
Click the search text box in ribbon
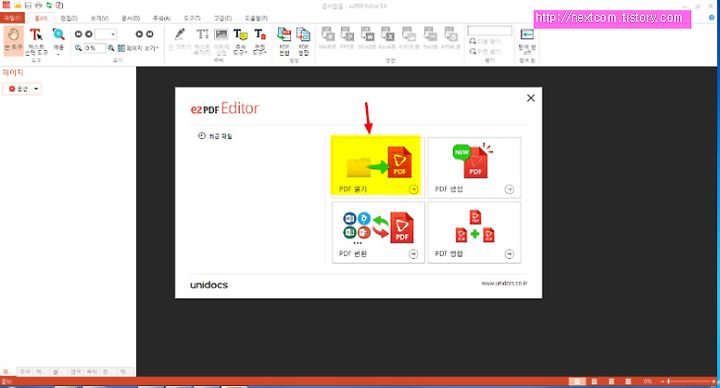(x=489, y=31)
